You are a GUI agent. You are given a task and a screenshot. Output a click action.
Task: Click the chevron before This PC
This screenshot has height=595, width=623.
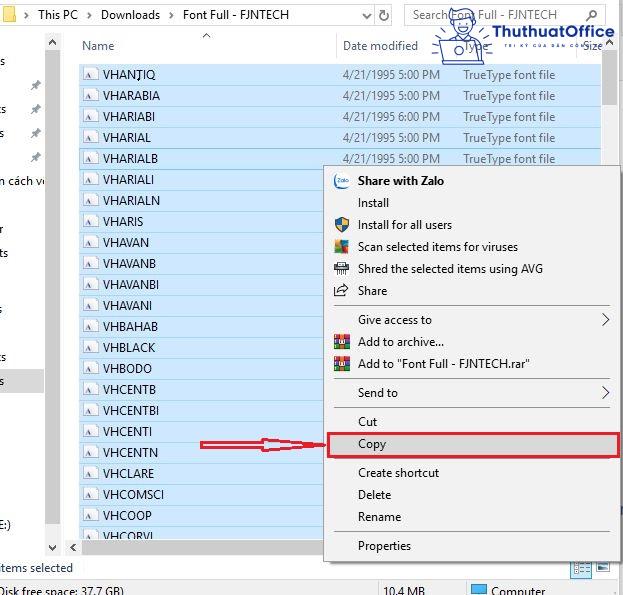[26, 15]
